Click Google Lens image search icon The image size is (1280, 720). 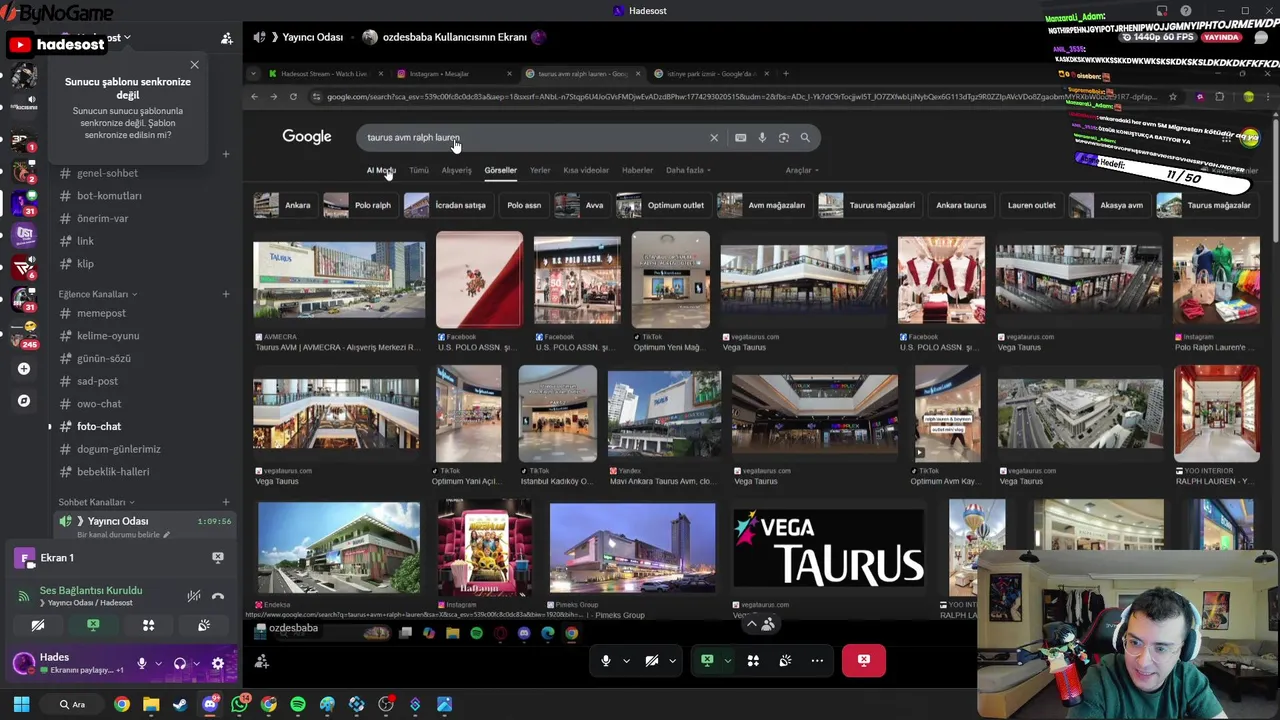784,138
